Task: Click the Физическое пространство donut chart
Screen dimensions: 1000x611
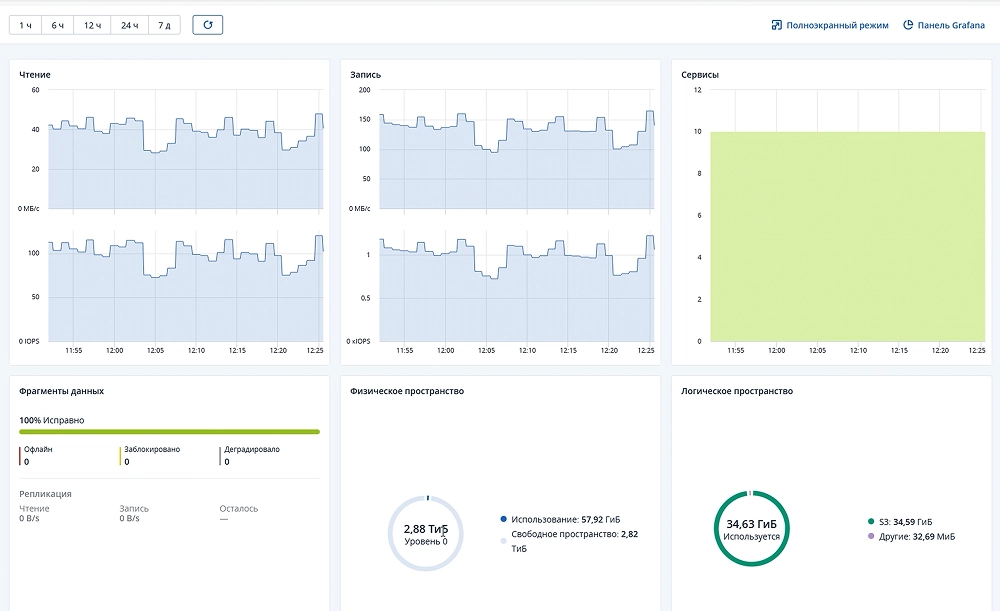Action: [425, 533]
